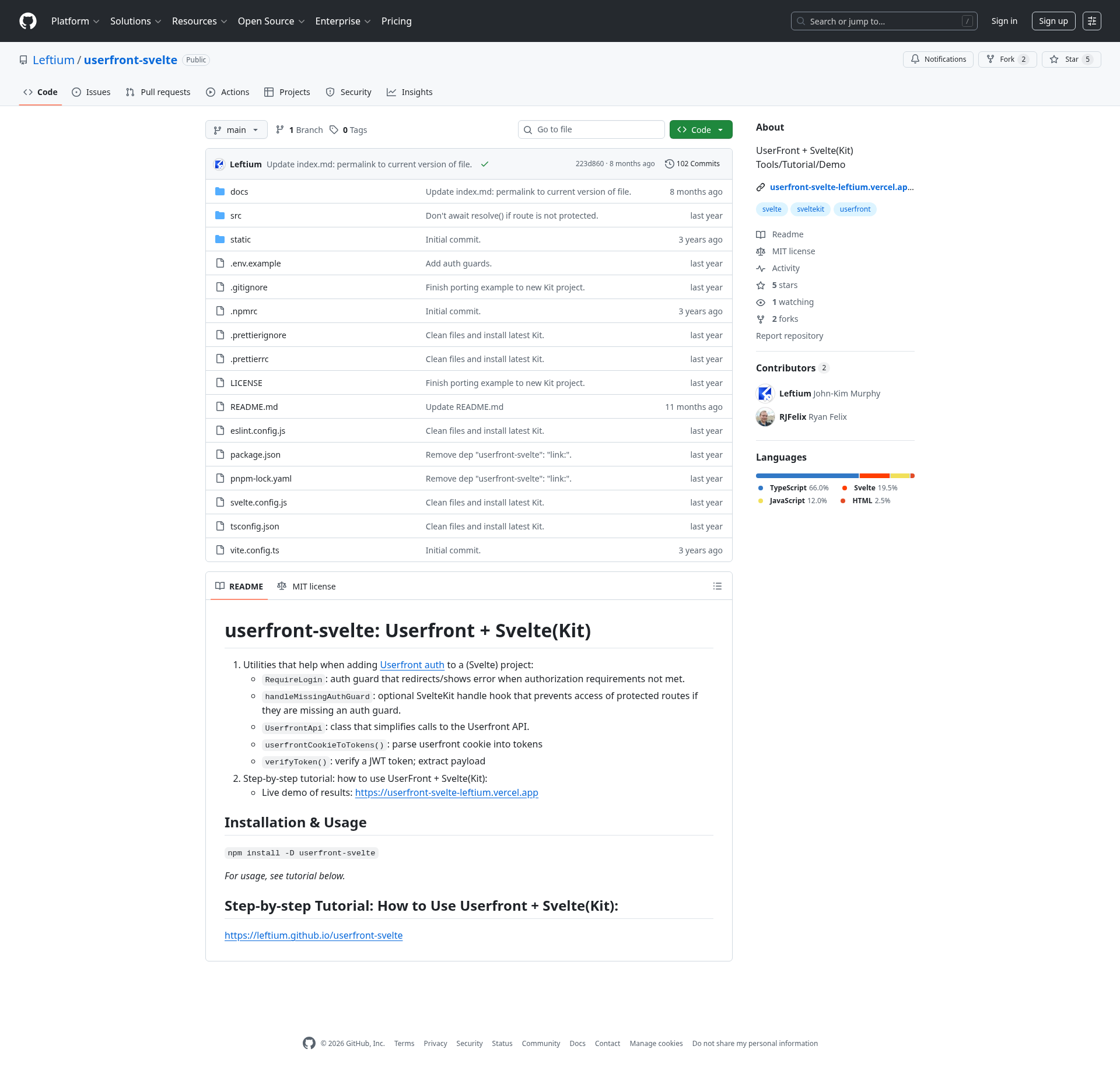Click the Leftium avatar in latest commit row
1120x1074 pixels.
click(x=220, y=164)
